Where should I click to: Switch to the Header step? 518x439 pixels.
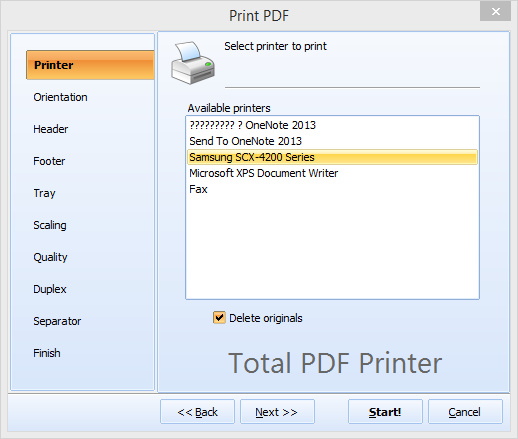click(x=51, y=129)
